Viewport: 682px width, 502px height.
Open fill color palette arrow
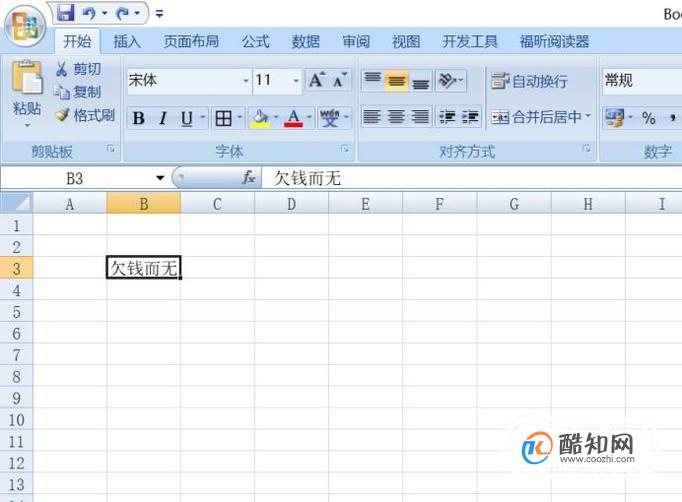point(276,118)
